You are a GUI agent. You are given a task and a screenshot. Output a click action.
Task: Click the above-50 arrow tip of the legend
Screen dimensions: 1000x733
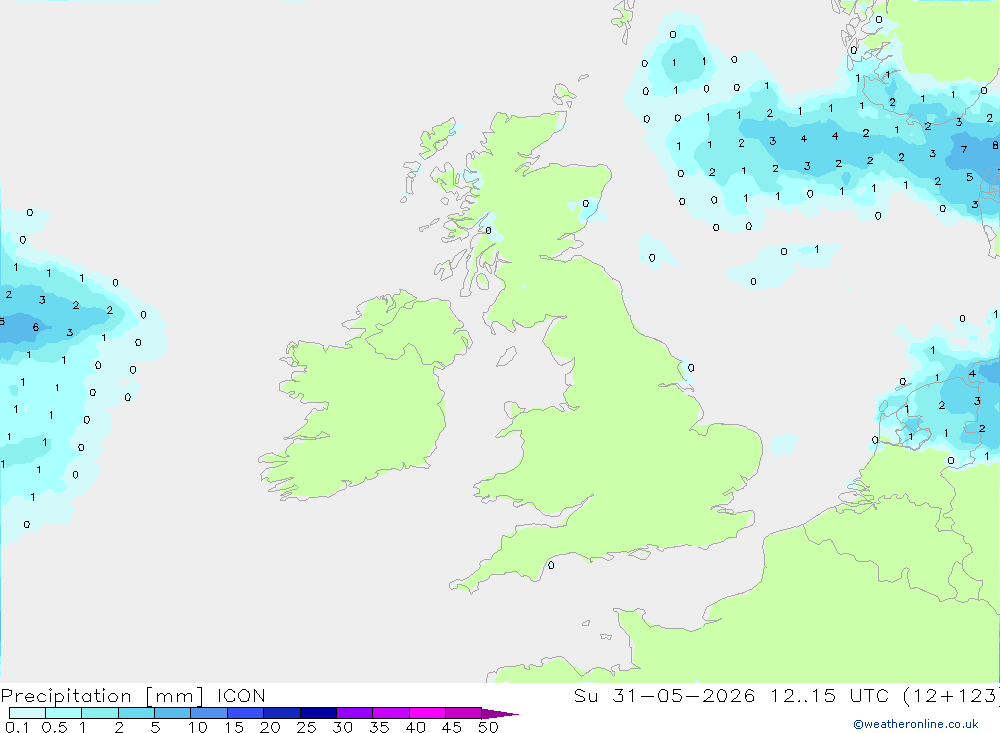click(500, 714)
